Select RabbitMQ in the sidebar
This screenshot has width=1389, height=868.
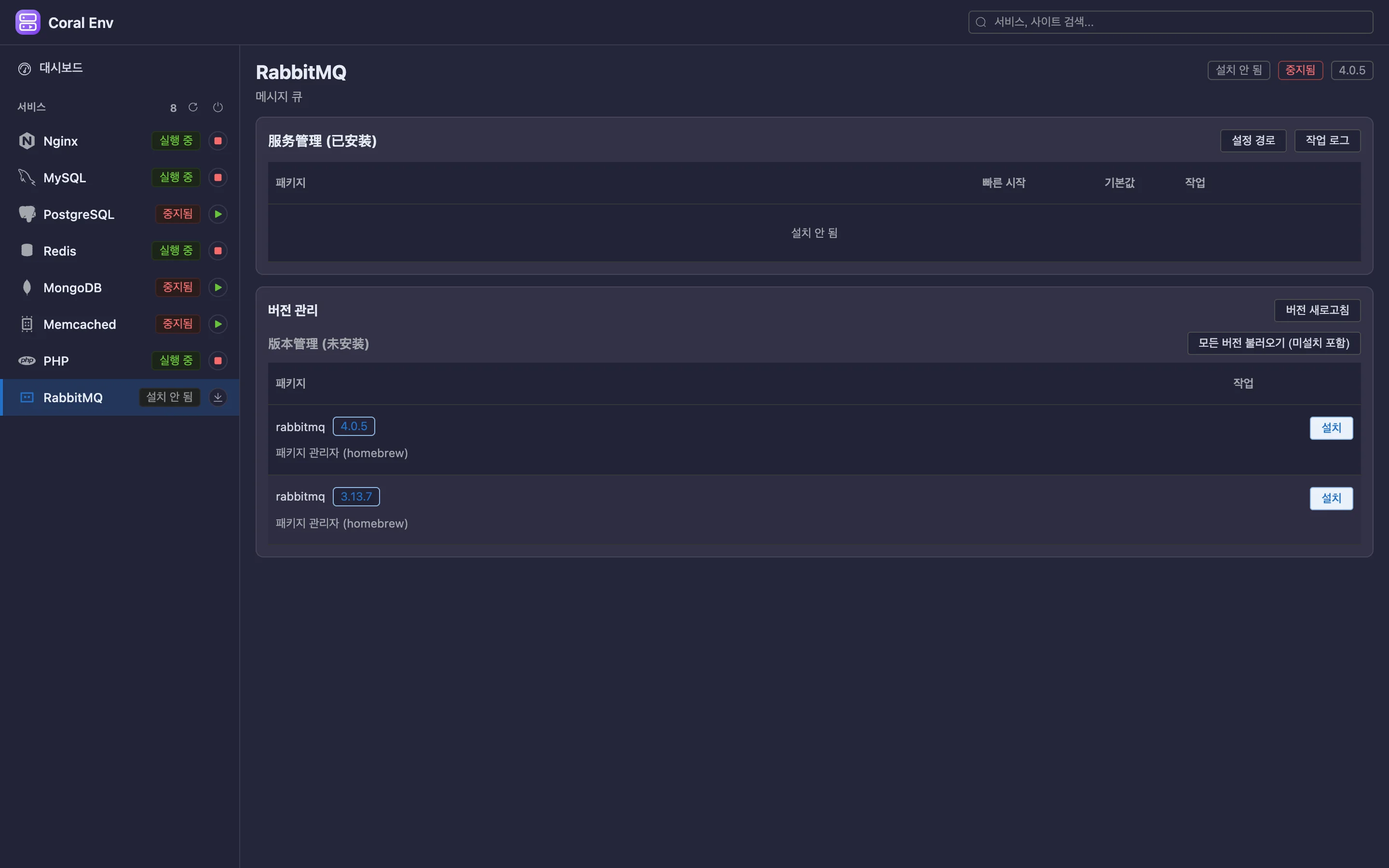point(120,397)
